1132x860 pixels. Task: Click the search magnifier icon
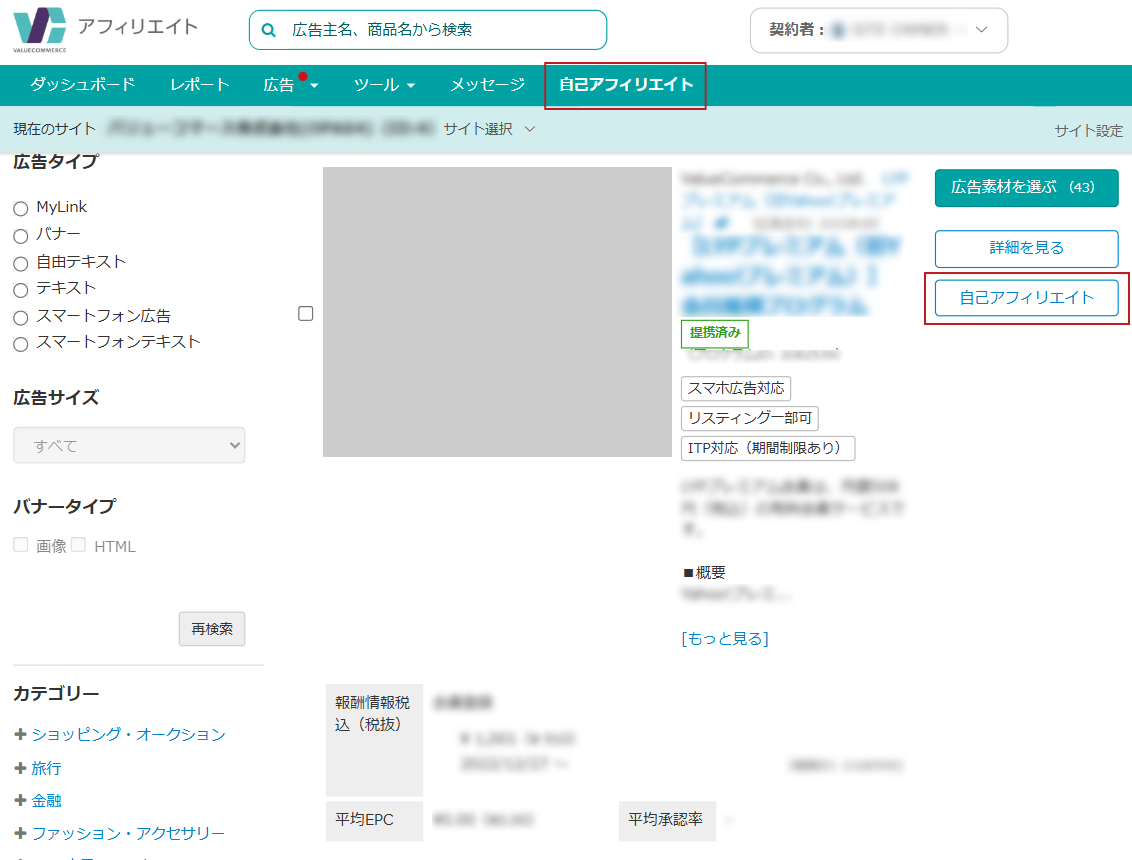268,30
